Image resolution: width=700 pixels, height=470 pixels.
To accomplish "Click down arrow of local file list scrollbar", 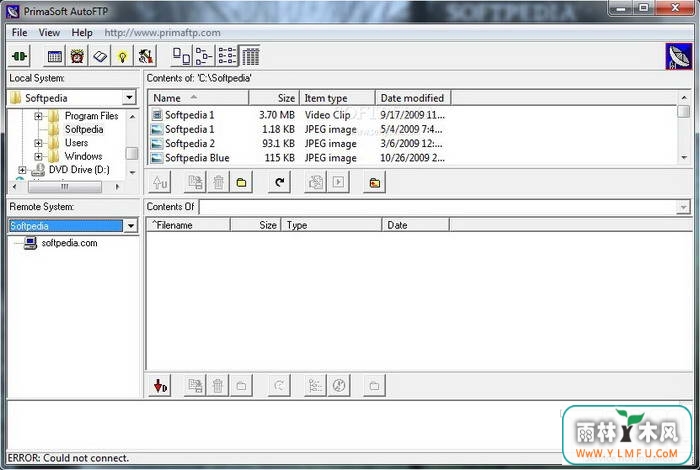I will click(684, 158).
